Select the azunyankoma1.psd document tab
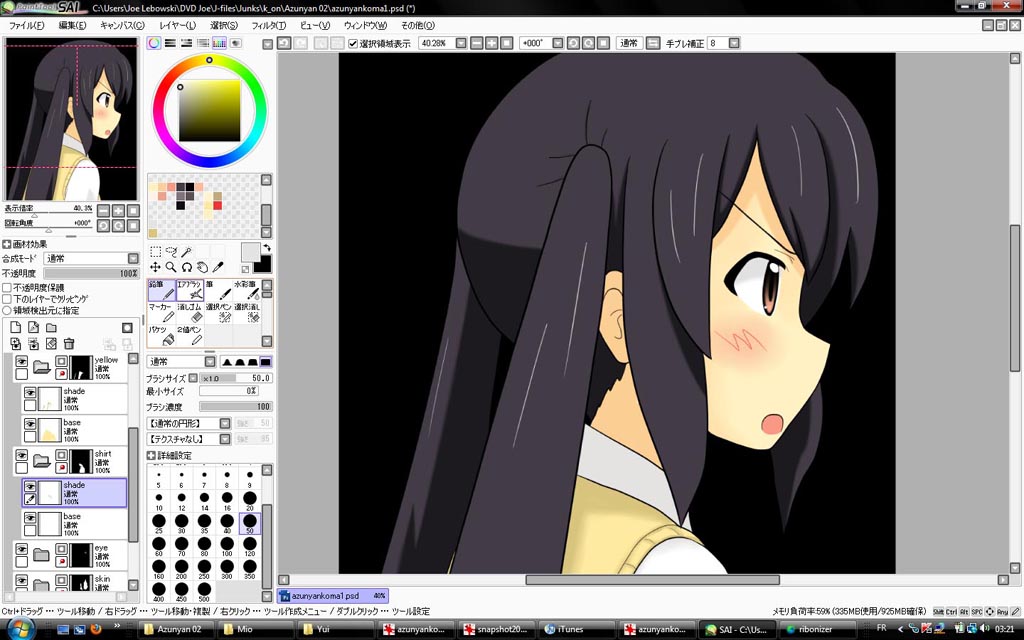The width and height of the screenshot is (1024, 640). tap(332, 596)
